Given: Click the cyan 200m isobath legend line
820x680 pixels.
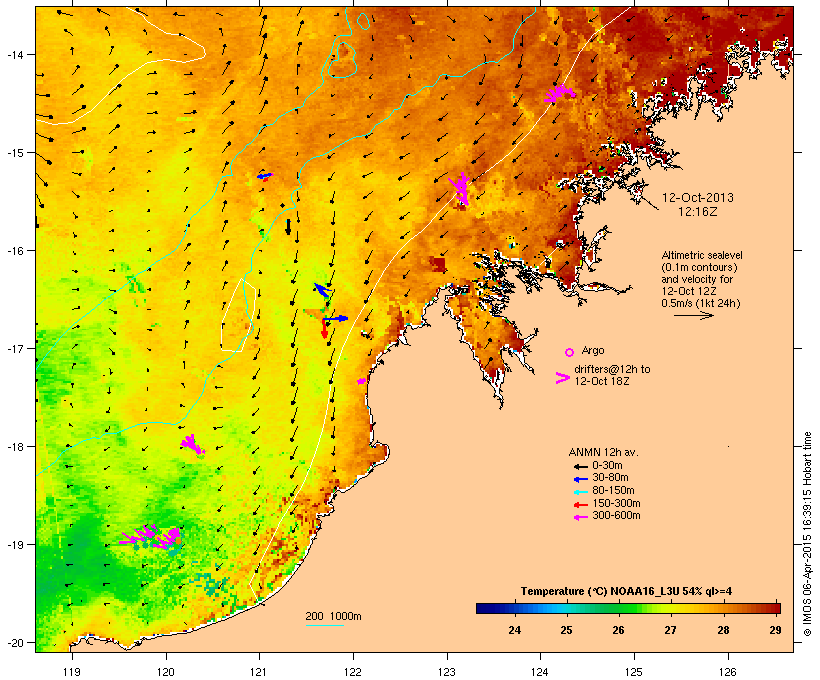Looking at the screenshot, I should coord(324,625).
